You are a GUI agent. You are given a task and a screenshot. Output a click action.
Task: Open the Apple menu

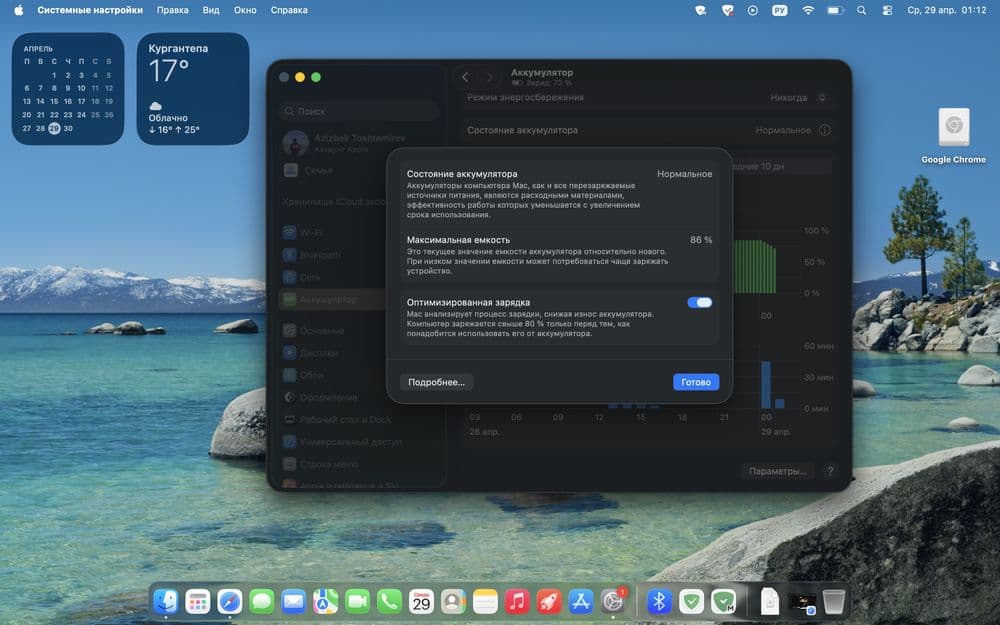[x=18, y=10]
